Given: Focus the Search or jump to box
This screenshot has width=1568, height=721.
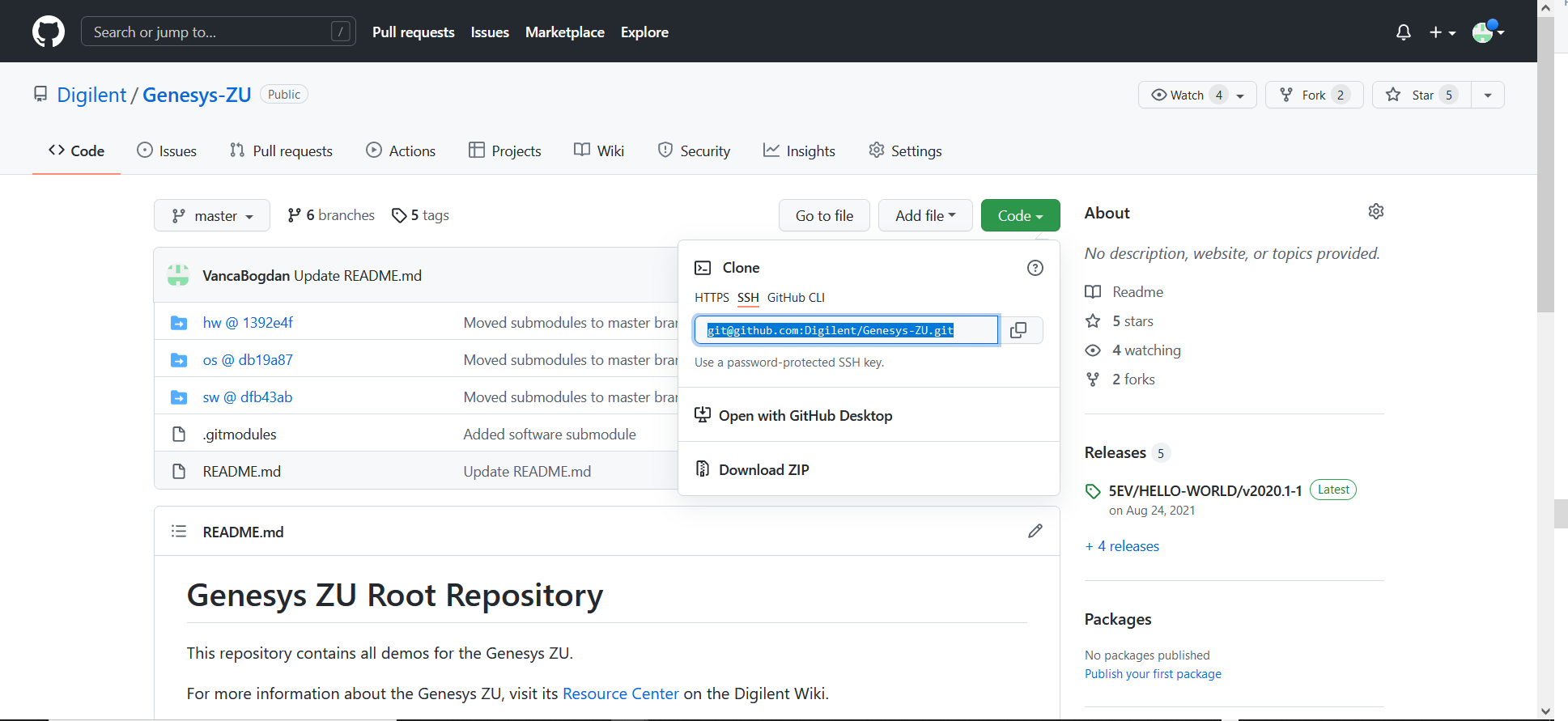Looking at the screenshot, I should (219, 32).
